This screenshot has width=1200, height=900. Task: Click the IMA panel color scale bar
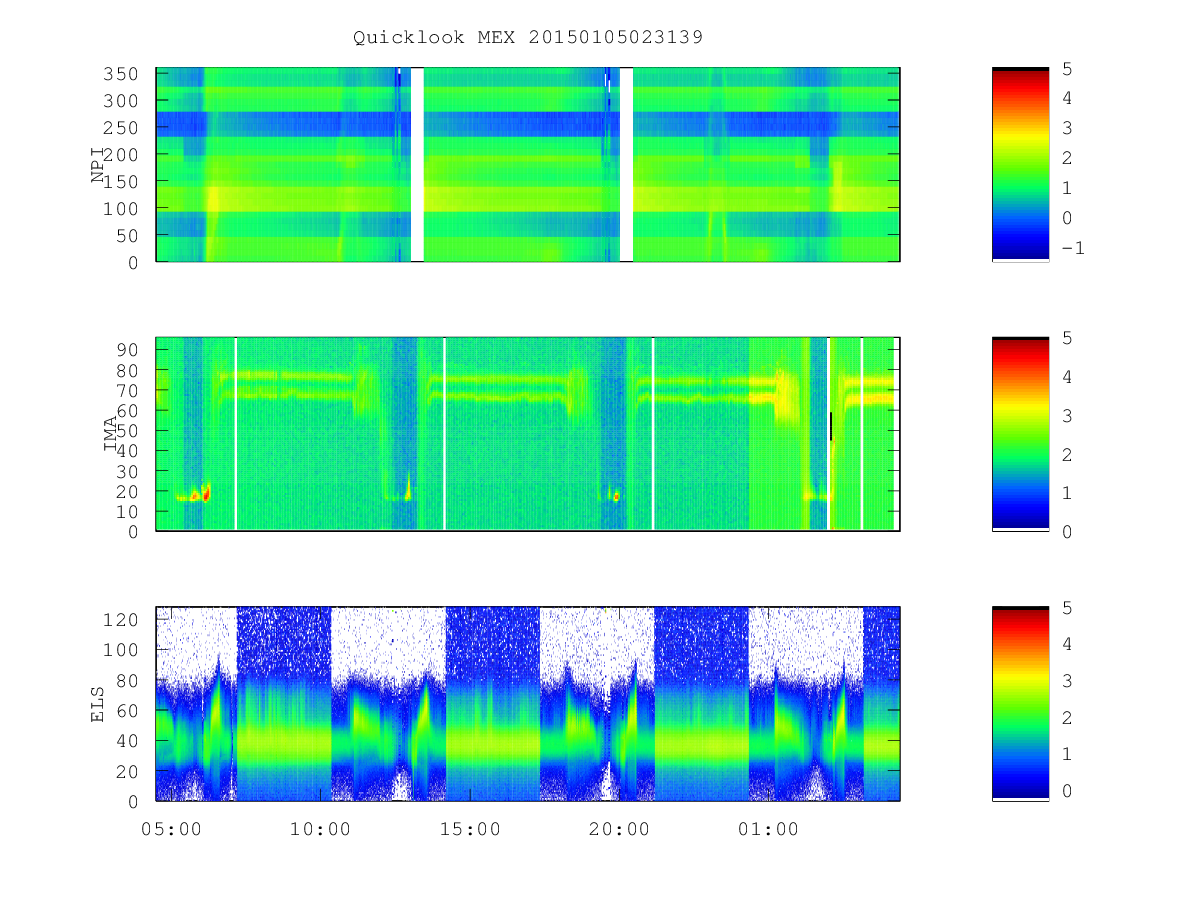coord(1020,434)
